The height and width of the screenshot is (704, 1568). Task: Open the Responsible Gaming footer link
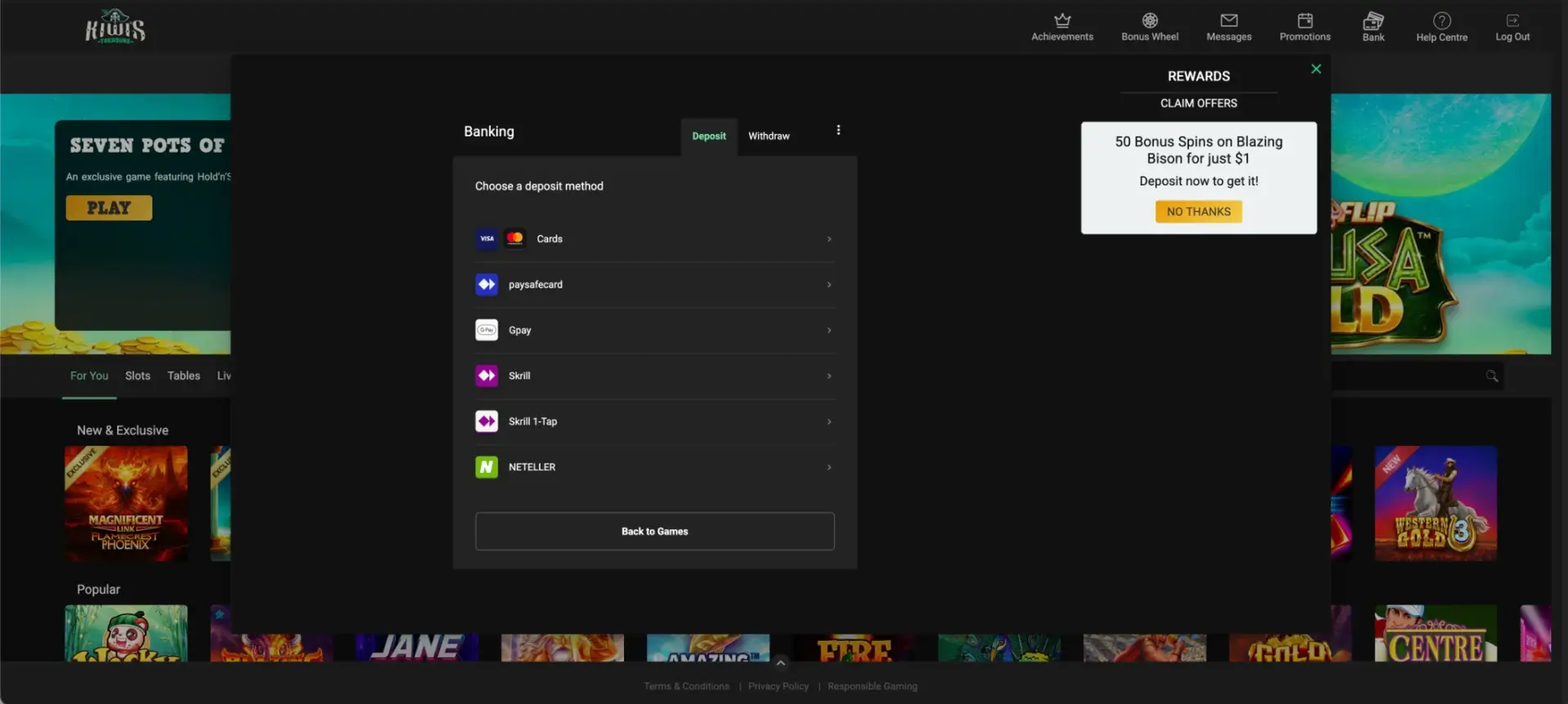click(872, 686)
